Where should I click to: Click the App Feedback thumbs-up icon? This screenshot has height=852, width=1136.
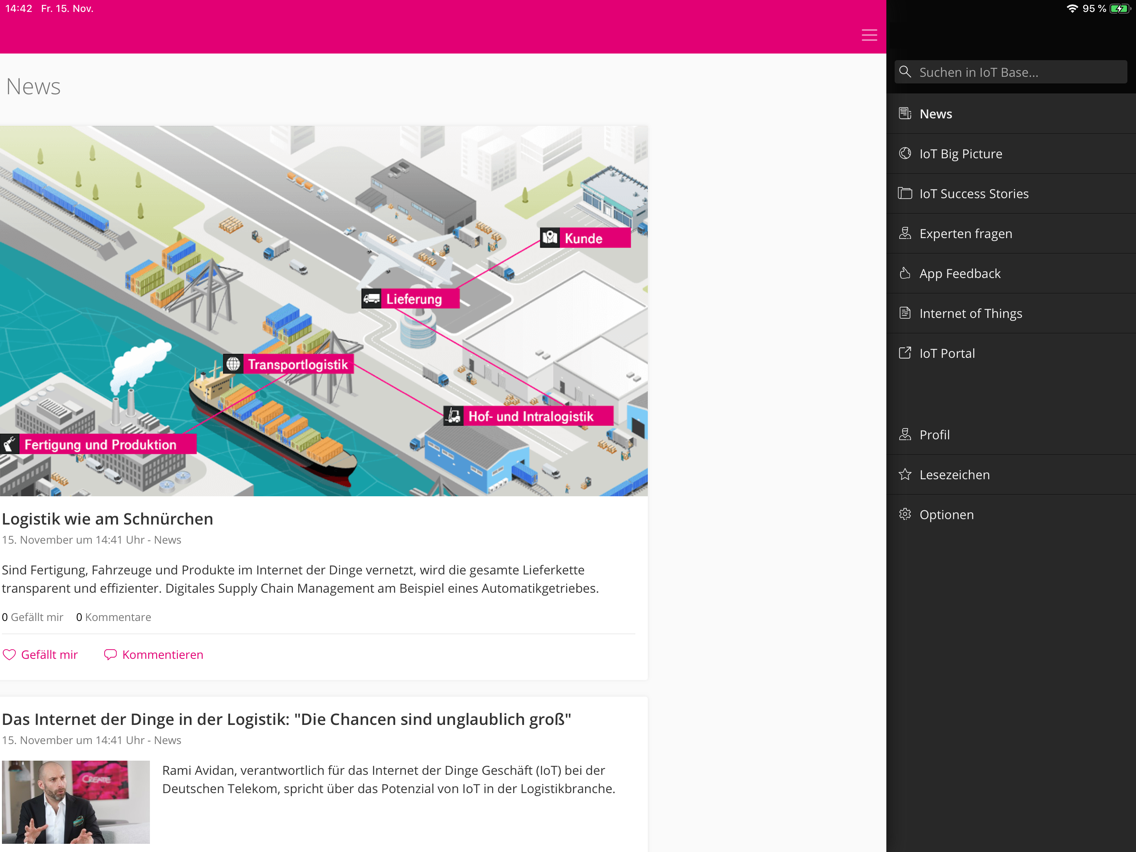click(905, 272)
